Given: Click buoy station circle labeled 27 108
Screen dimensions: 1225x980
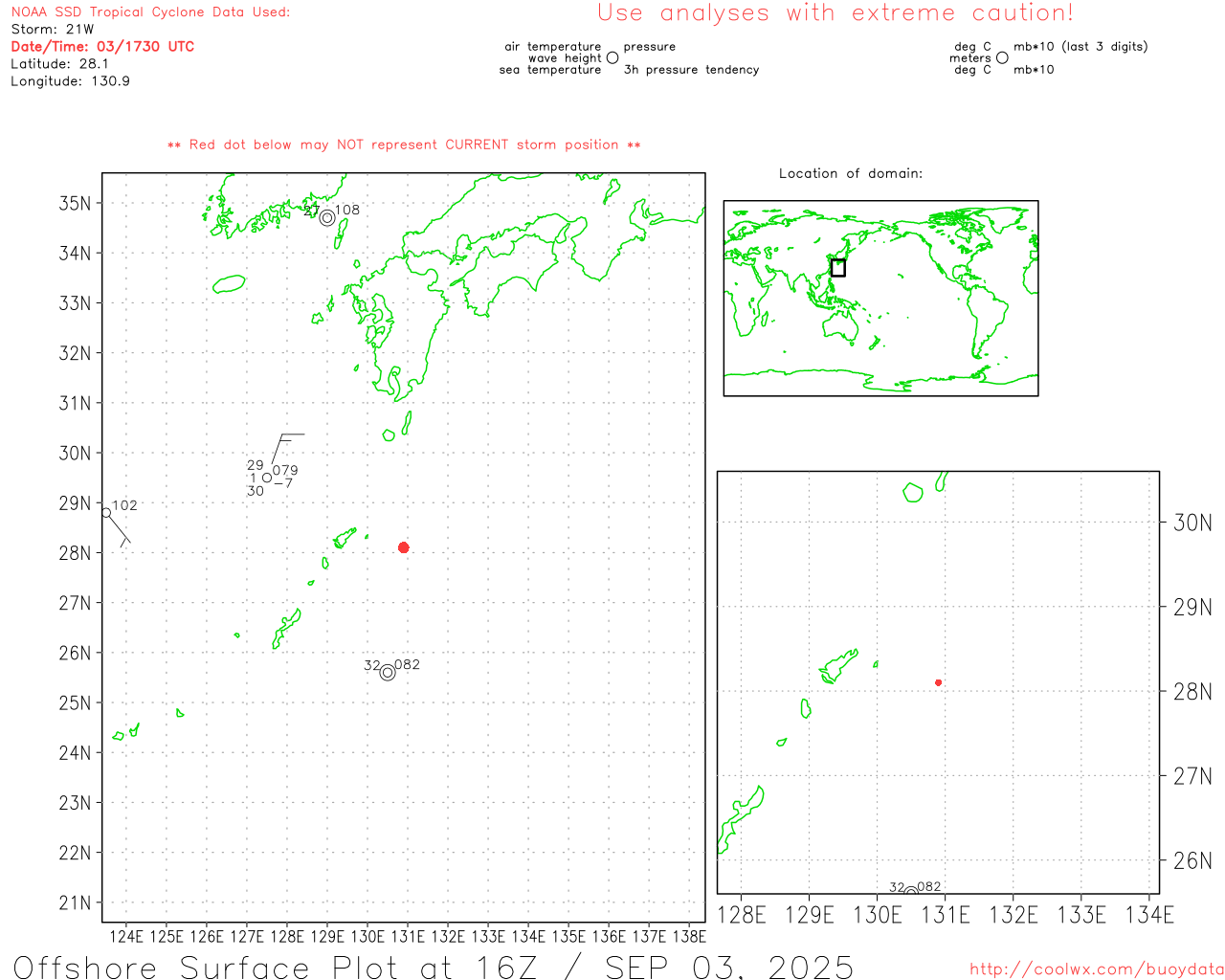Looking at the screenshot, I should [x=327, y=217].
